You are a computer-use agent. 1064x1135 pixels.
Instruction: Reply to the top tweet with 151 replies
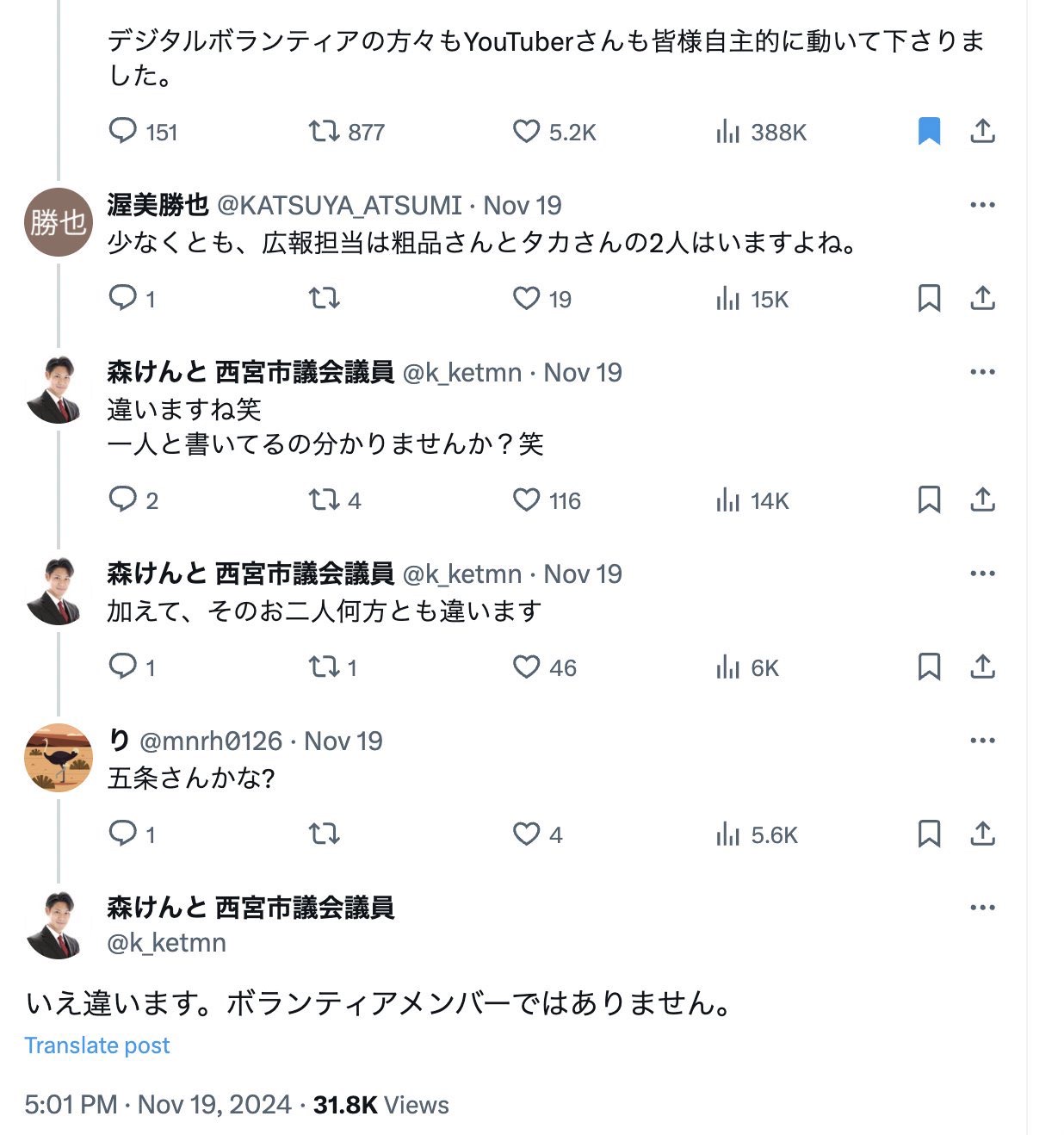click(x=123, y=132)
